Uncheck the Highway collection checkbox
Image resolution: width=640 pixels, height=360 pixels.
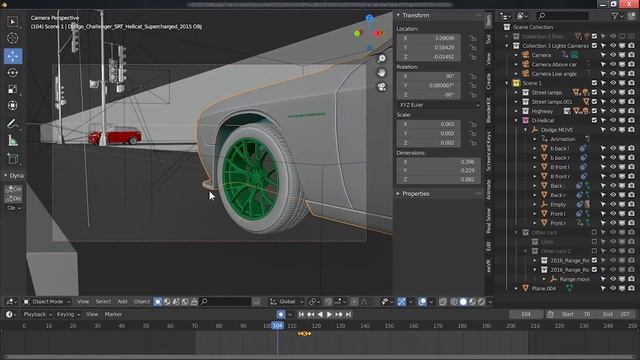[594, 111]
